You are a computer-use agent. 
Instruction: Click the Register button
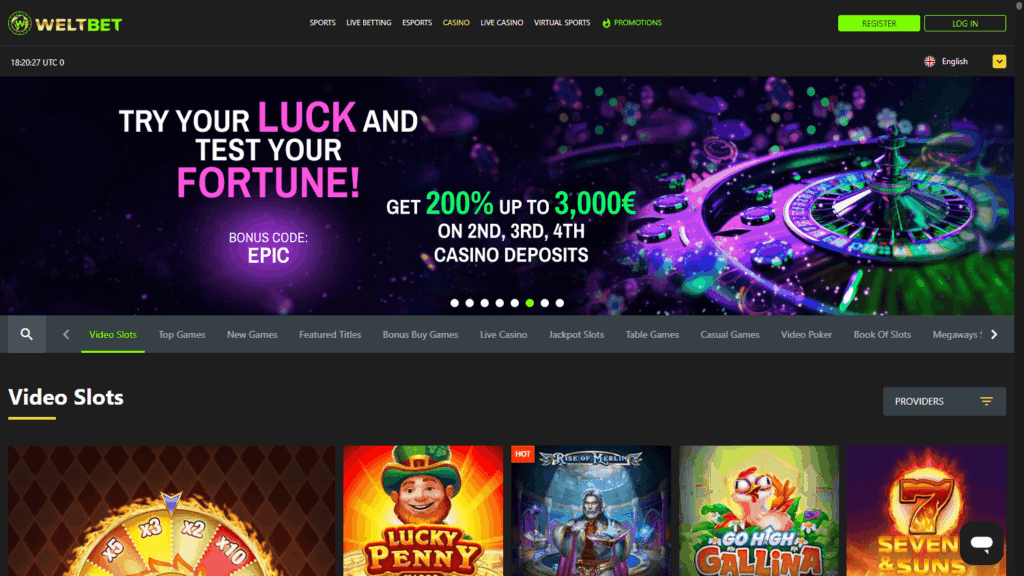point(879,24)
